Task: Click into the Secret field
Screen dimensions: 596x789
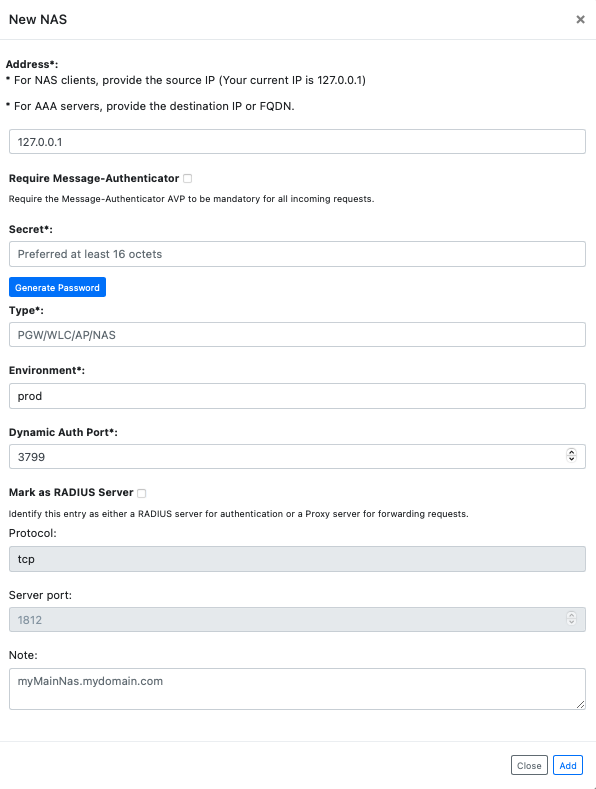Action: [297, 254]
